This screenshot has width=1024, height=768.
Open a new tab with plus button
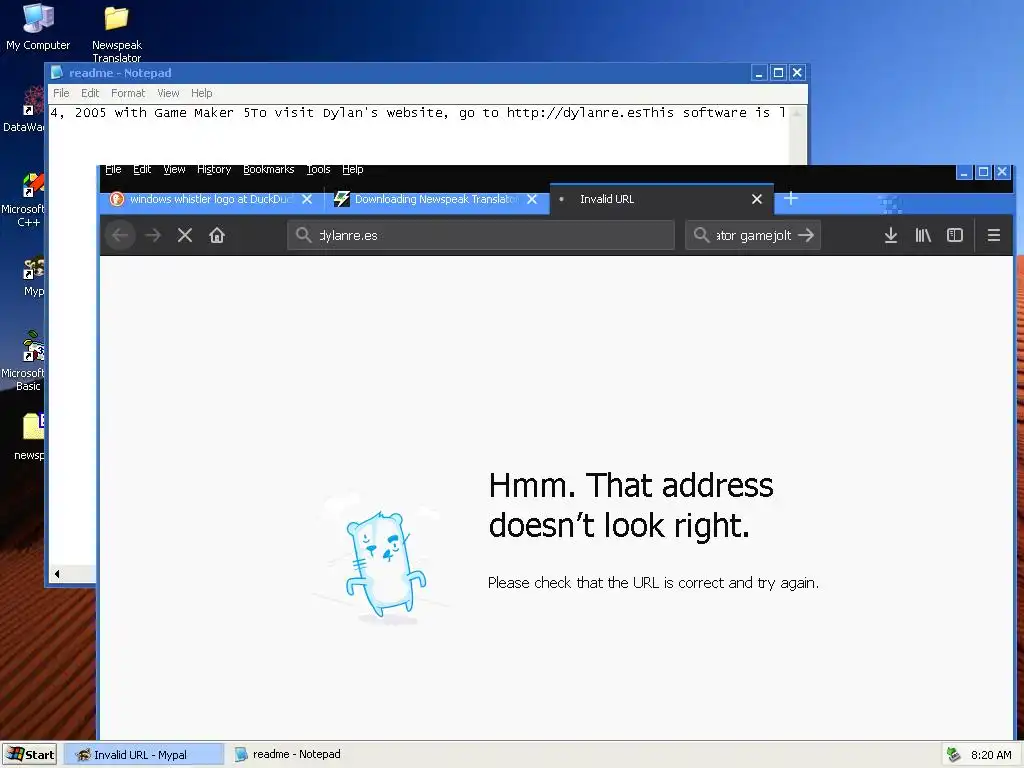click(x=791, y=199)
